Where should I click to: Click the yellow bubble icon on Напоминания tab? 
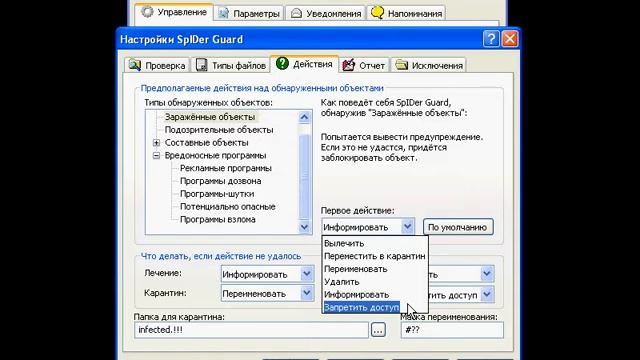[x=377, y=13]
